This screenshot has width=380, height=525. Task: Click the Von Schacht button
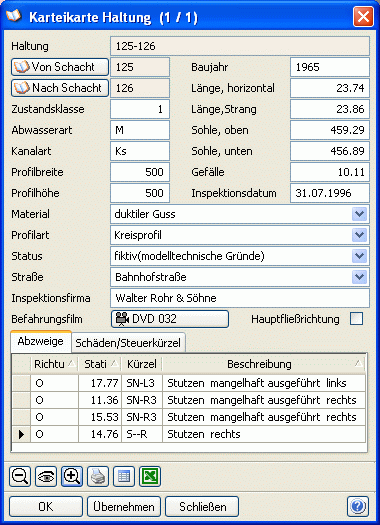[x=60, y=67]
